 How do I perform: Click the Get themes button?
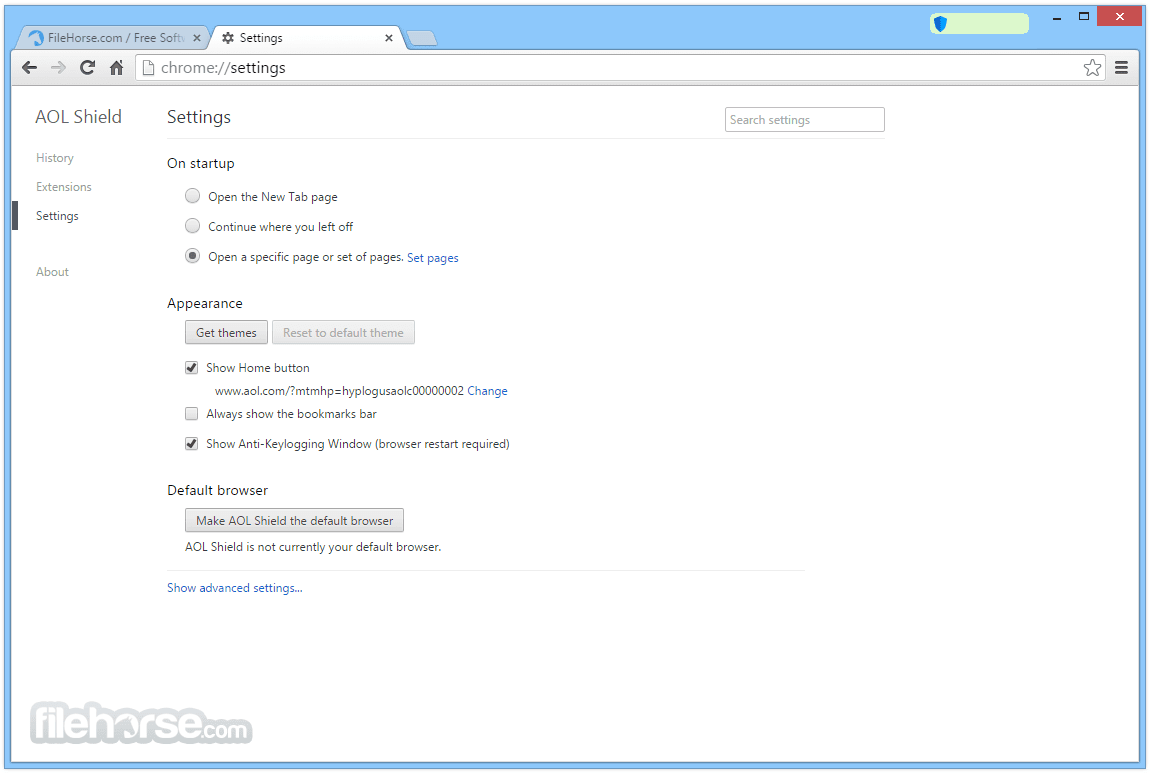click(226, 333)
